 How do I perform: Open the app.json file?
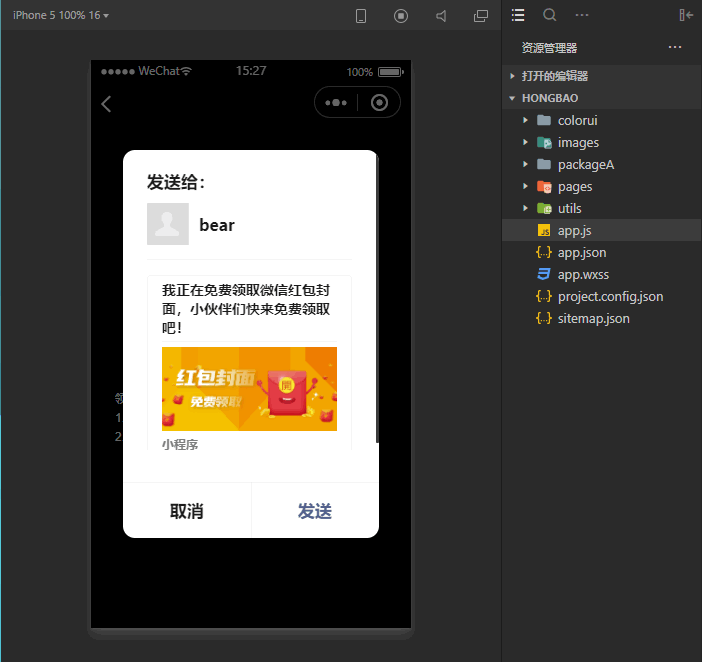pos(602,252)
